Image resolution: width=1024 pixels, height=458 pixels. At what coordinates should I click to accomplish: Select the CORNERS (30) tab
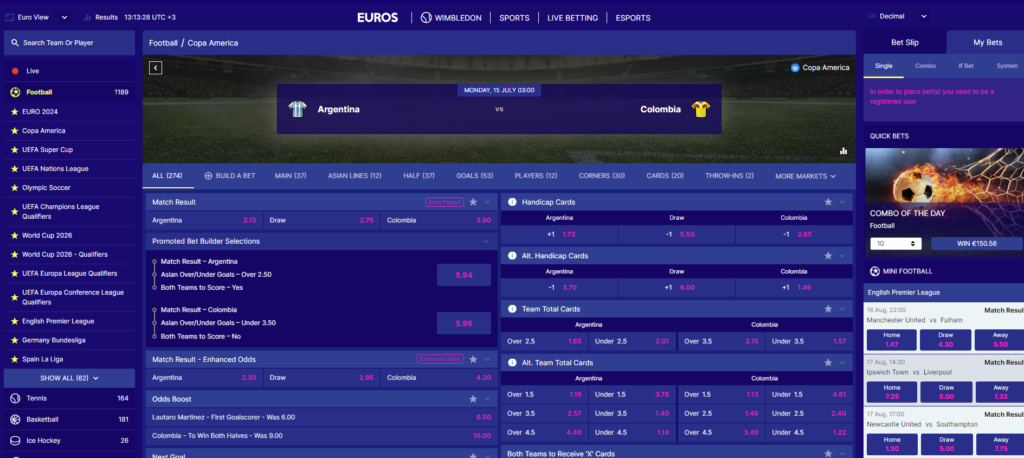pyautogui.click(x=601, y=176)
